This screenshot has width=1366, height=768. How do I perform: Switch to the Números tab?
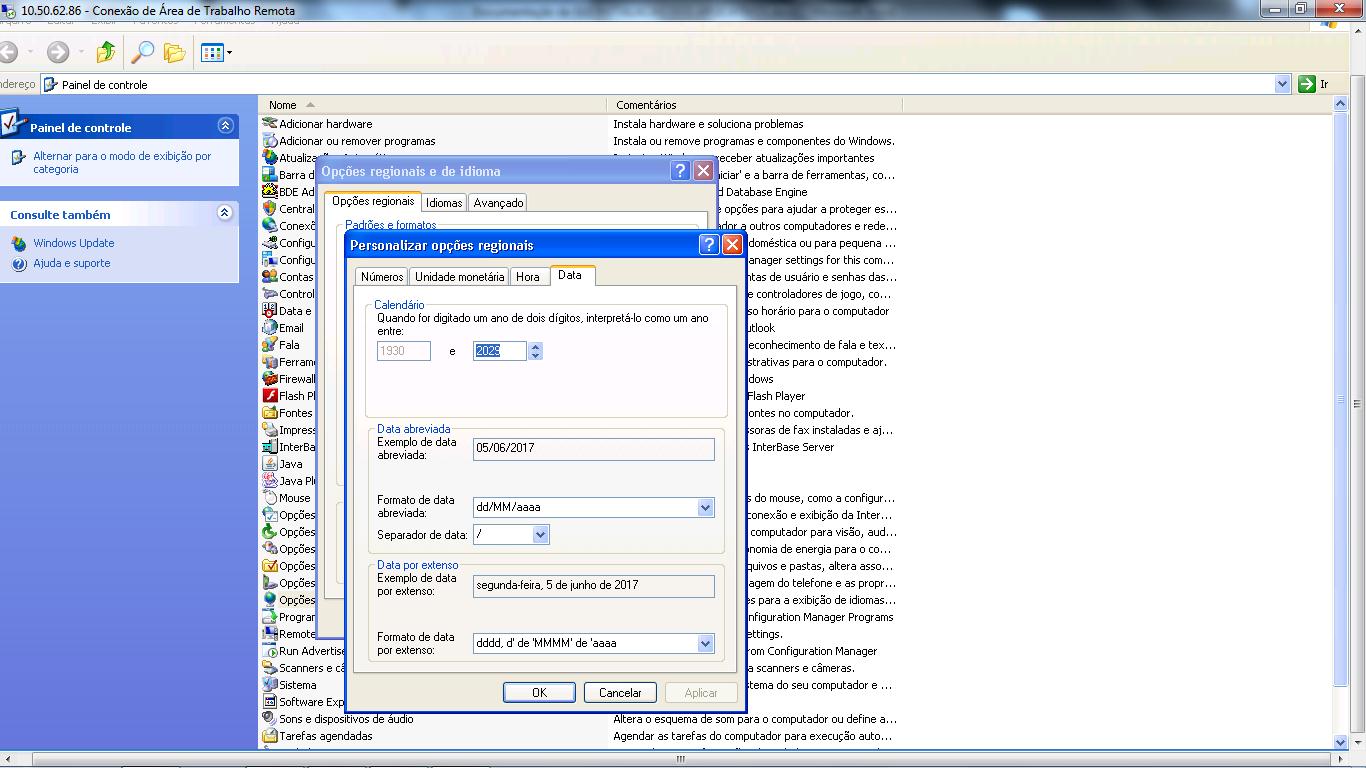[x=382, y=277]
